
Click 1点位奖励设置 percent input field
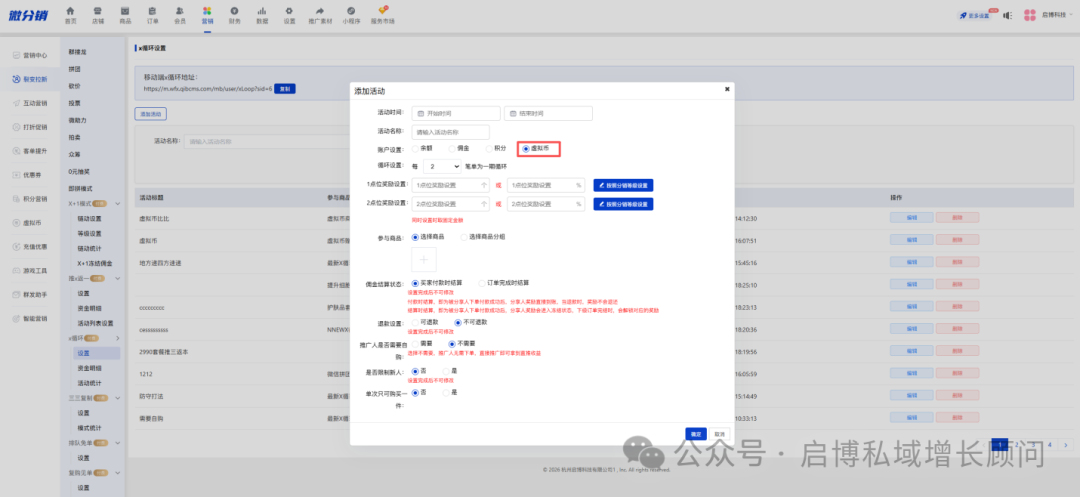pos(546,185)
